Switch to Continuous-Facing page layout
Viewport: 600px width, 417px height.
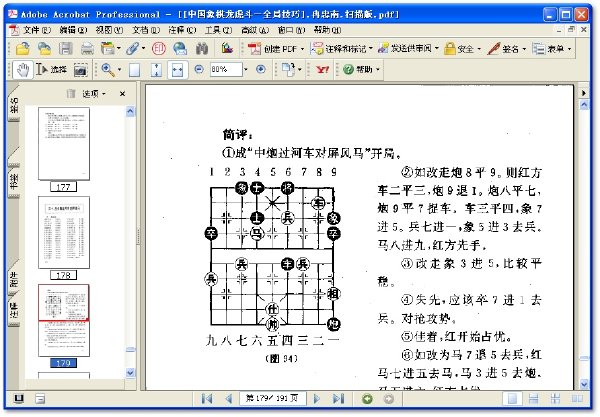coord(555,399)
